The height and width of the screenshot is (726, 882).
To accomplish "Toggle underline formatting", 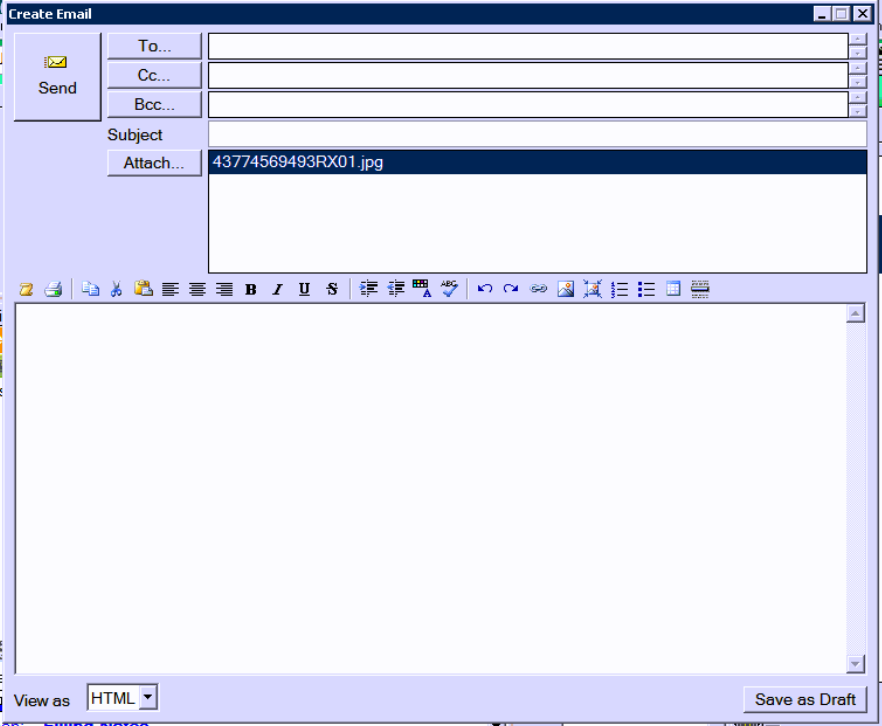I will 304,289.
